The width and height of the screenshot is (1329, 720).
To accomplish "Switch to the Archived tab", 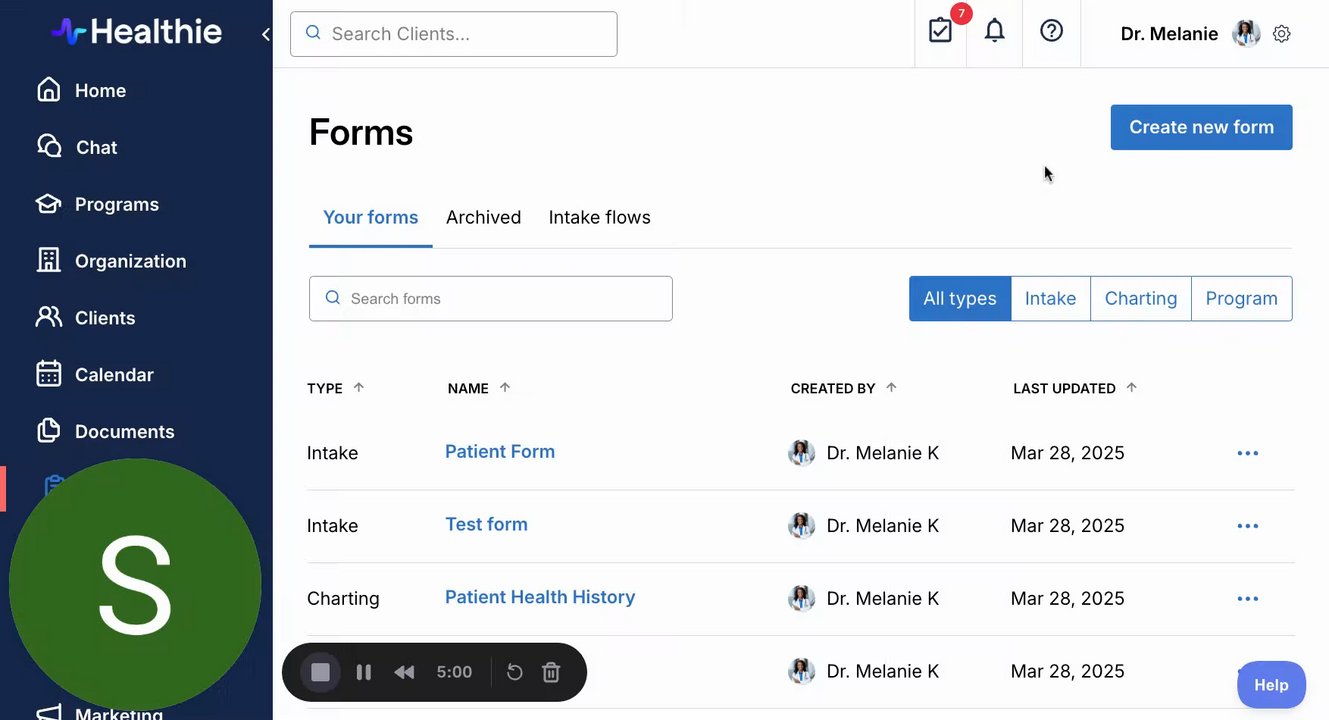I will [x=483, y=217].
